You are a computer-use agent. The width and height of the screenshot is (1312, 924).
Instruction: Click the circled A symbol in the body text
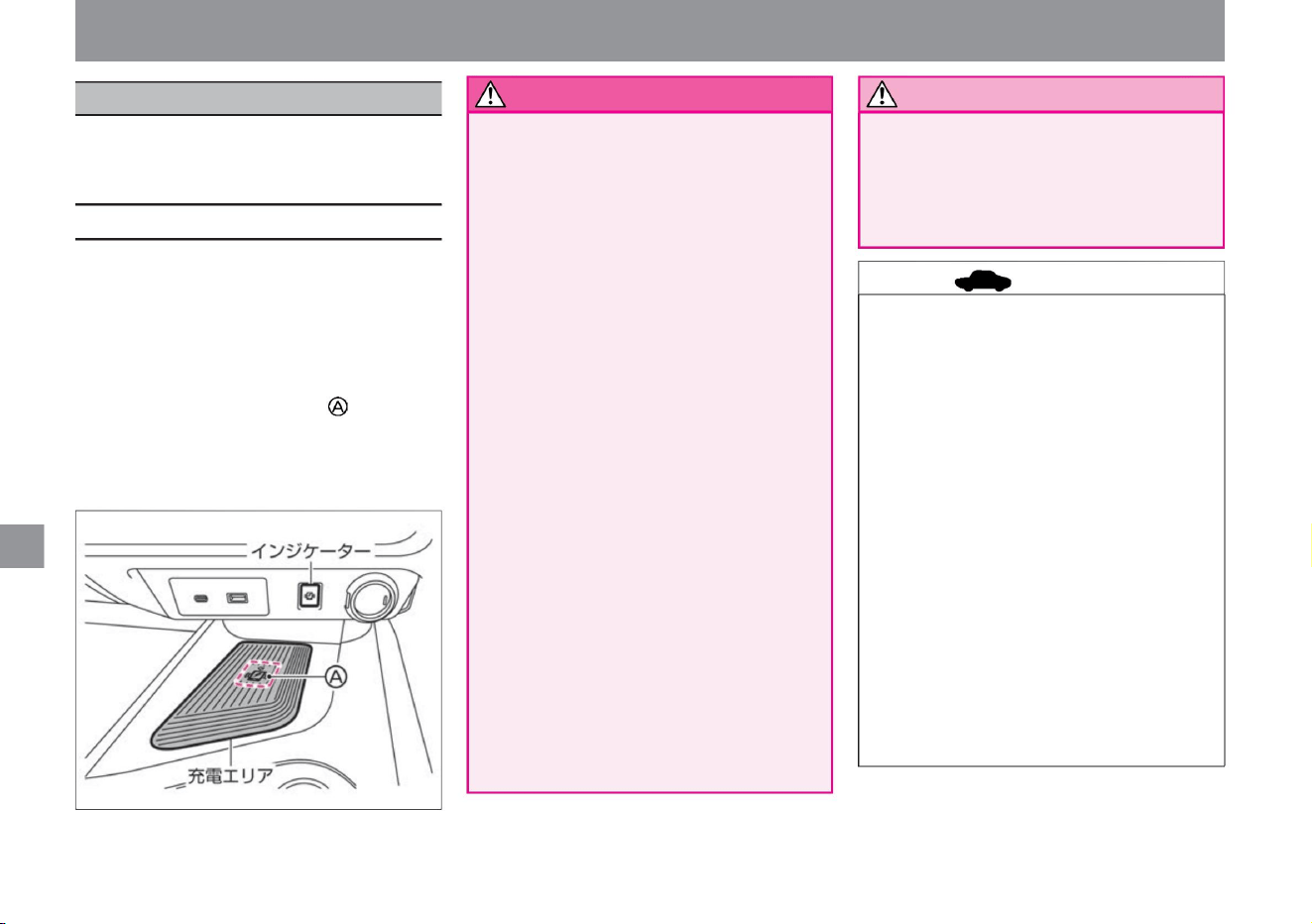click(338, 406)
